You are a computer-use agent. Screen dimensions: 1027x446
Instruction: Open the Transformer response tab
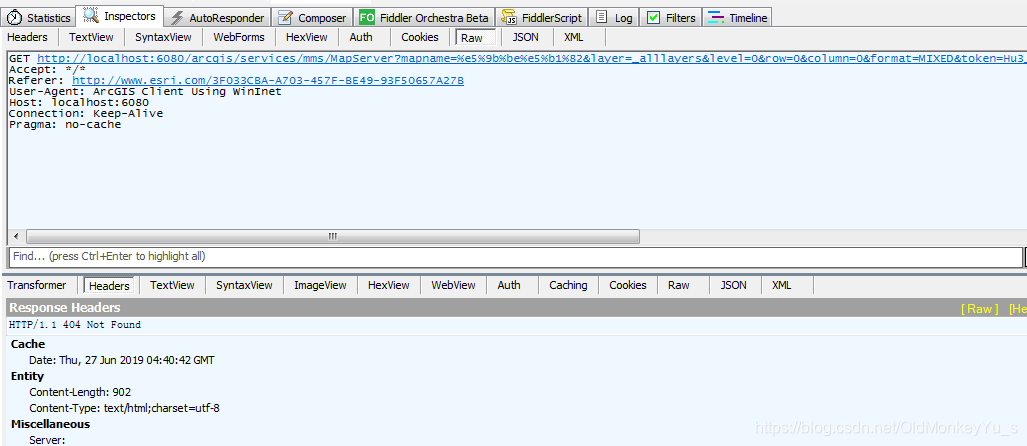point(37,285)
